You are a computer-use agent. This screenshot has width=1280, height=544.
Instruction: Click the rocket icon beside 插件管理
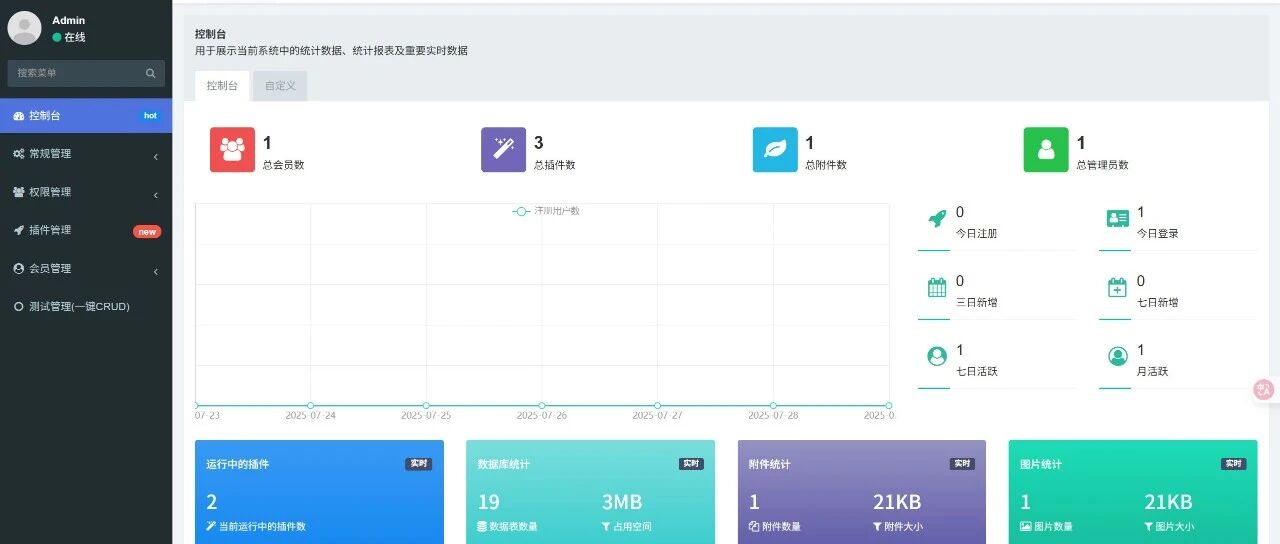(18, 230)
